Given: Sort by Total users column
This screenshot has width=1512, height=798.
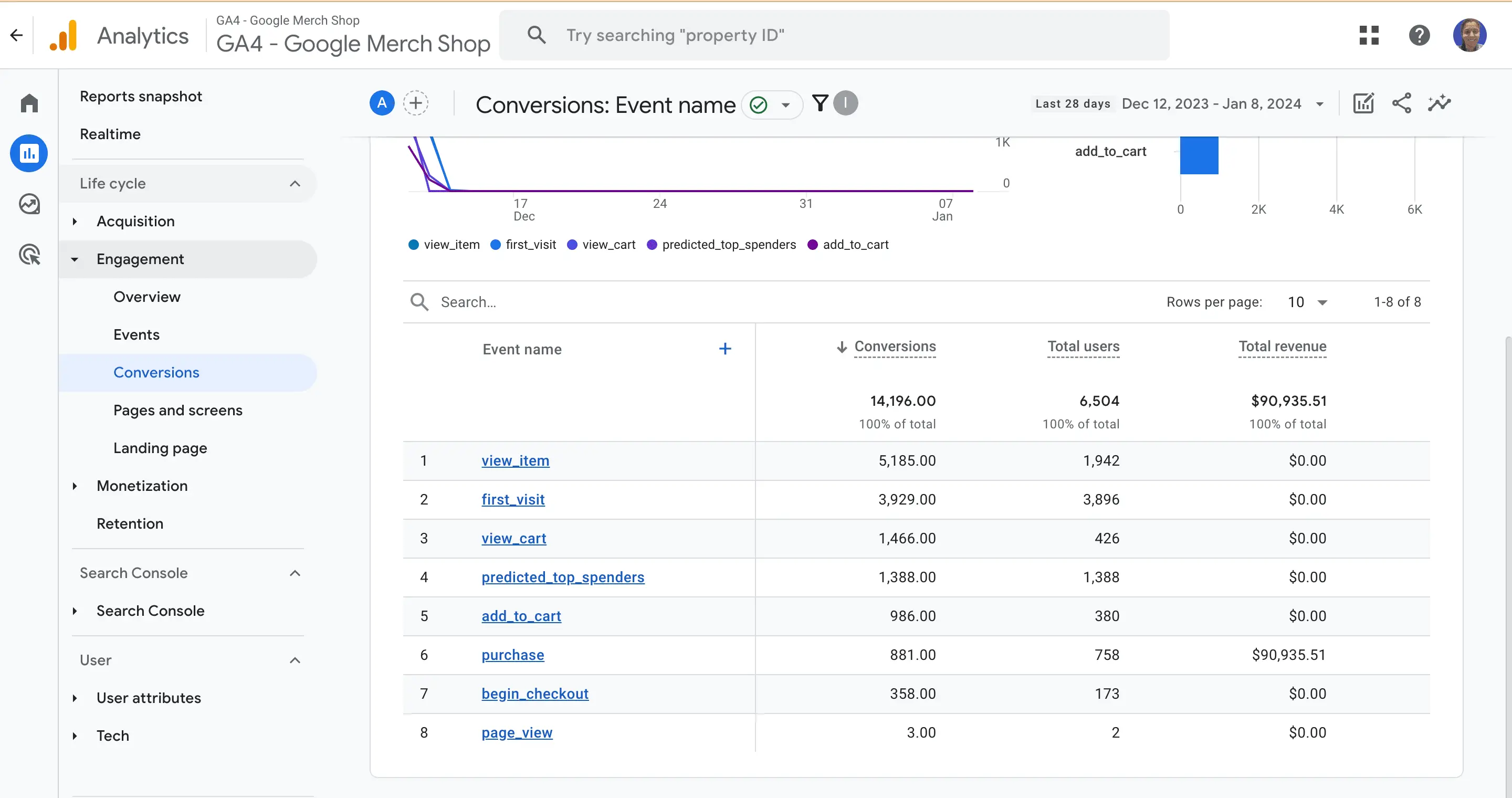Looking at the screenshot, I should 1083,347.
